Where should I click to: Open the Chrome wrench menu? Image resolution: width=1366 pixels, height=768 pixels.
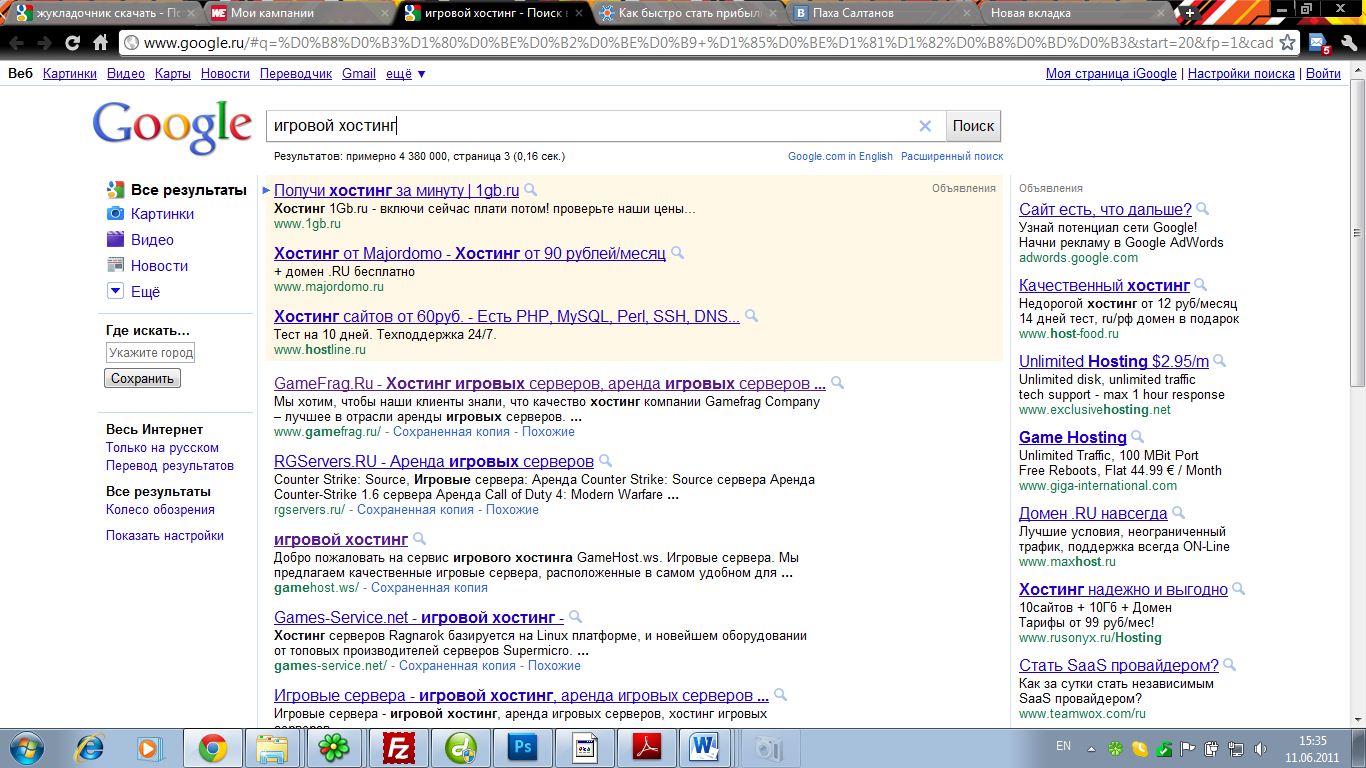click(1351, 43)
